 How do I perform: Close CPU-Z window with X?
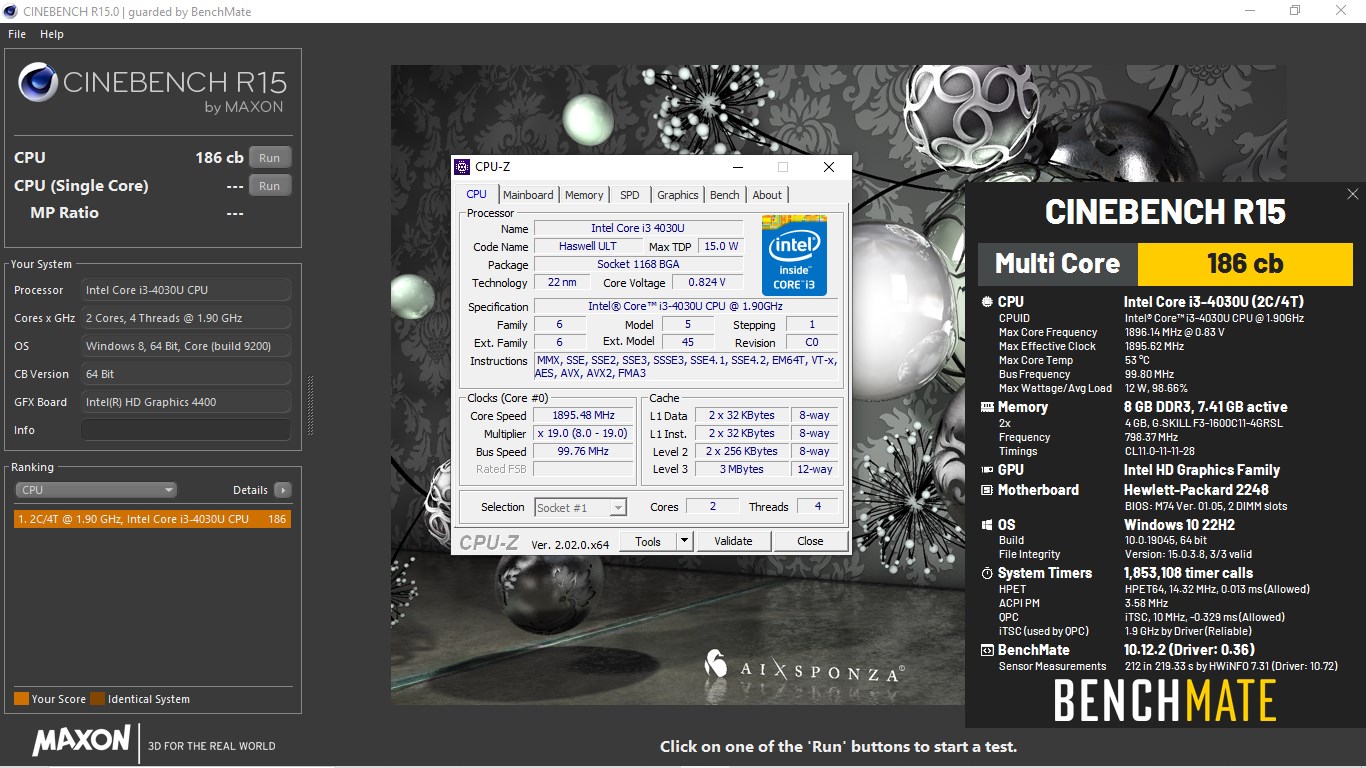[x=828, y=167]
